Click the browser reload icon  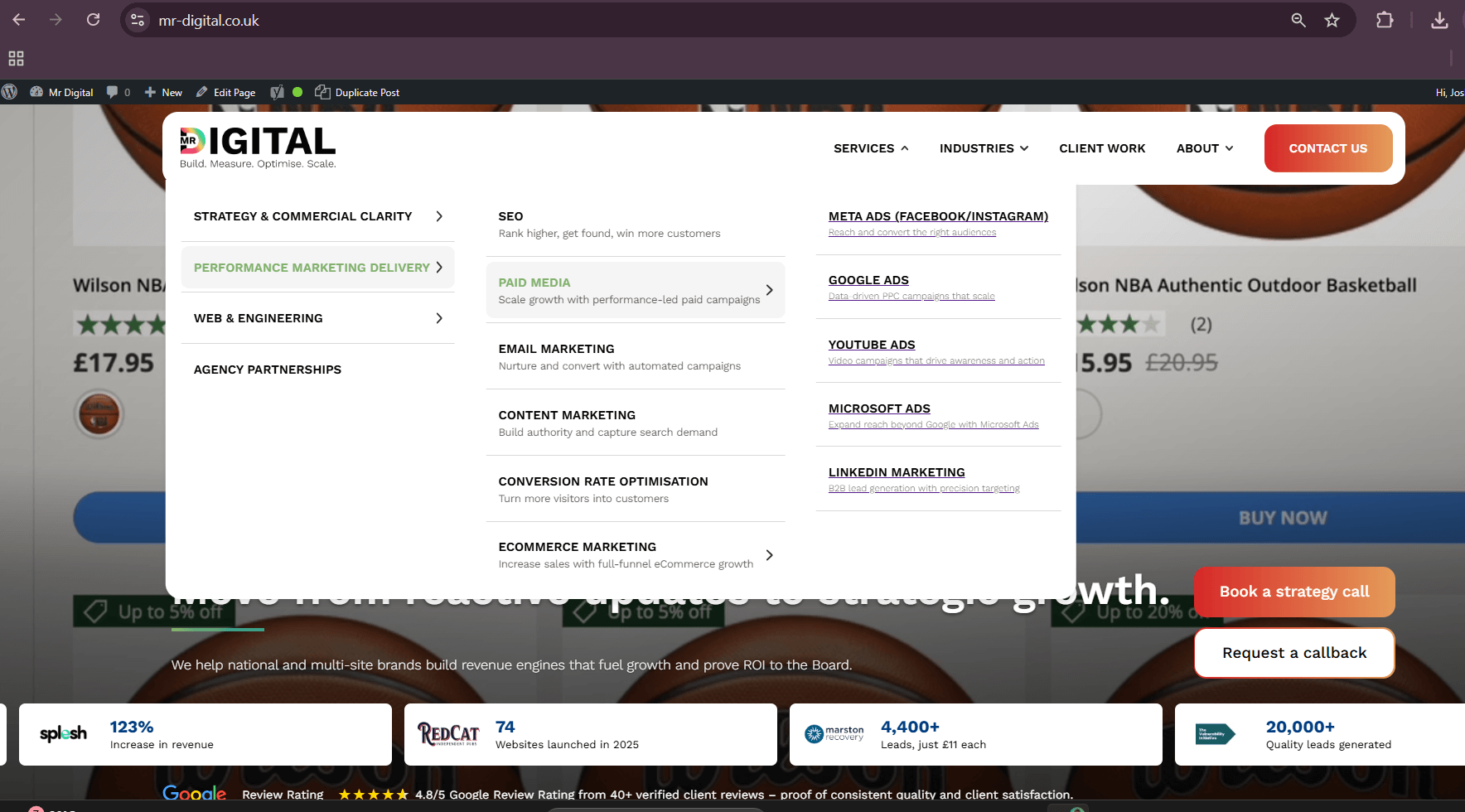[x=93, y=20]
